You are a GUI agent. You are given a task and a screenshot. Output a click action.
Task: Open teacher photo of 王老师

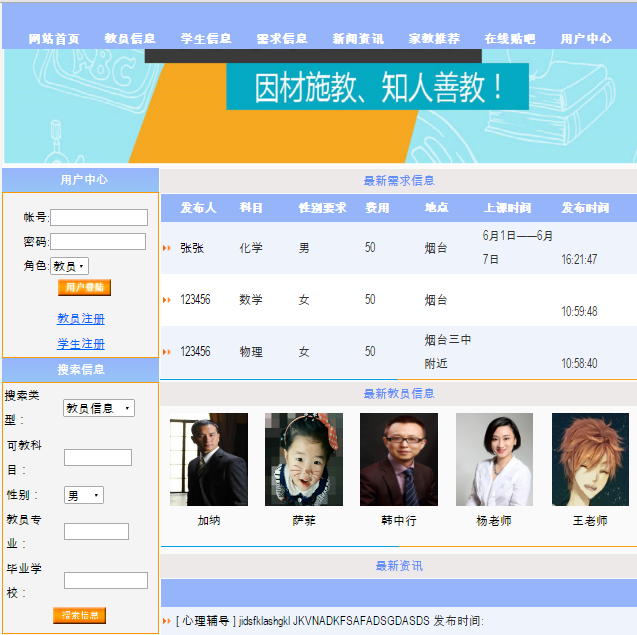[x=590, y=459]
